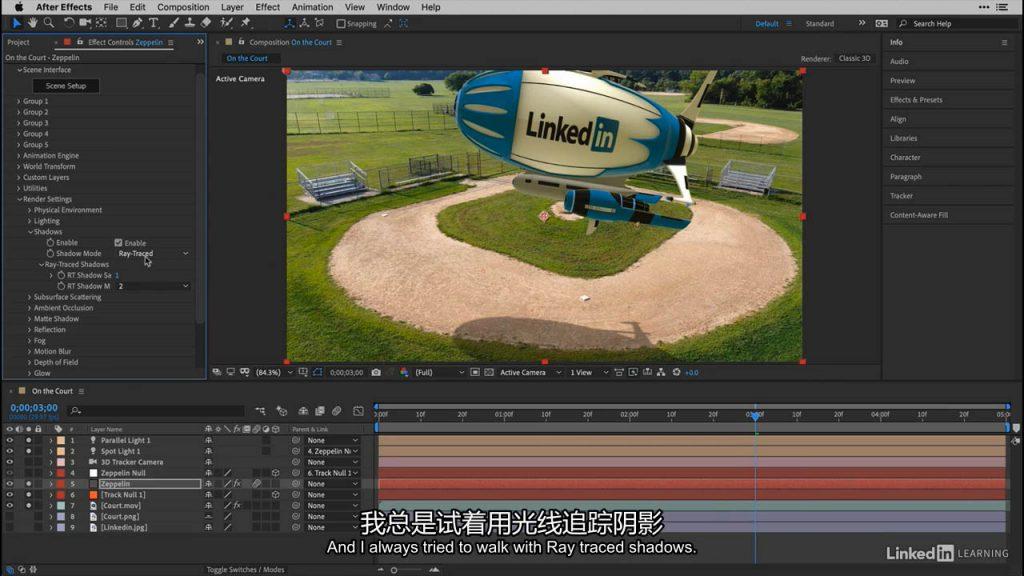Click the Search Help field
The image size is (1024, 576).
[957, 24]
